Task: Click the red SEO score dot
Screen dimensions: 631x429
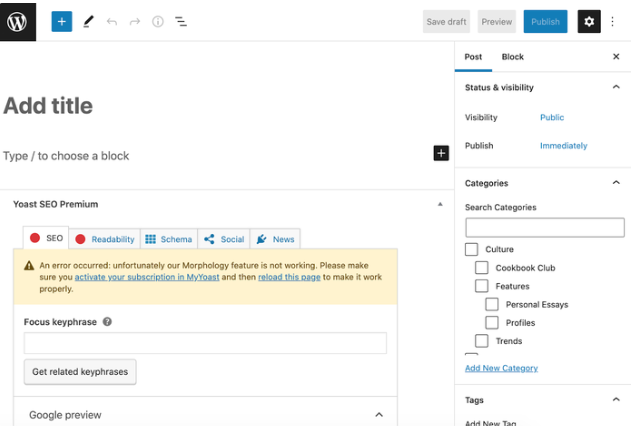Action: 35,238
